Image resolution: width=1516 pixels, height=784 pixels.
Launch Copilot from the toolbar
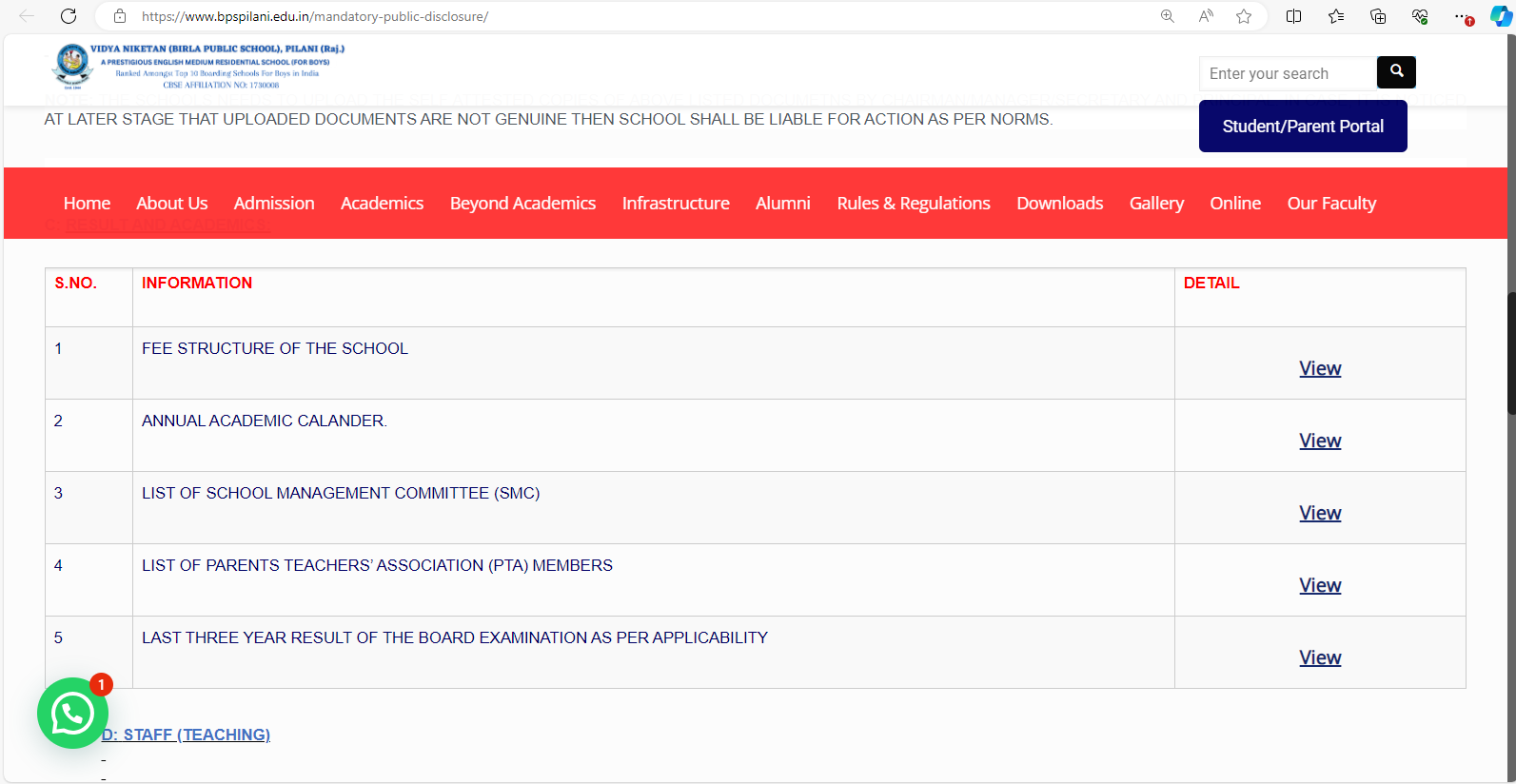click(x=1500, y=16)
